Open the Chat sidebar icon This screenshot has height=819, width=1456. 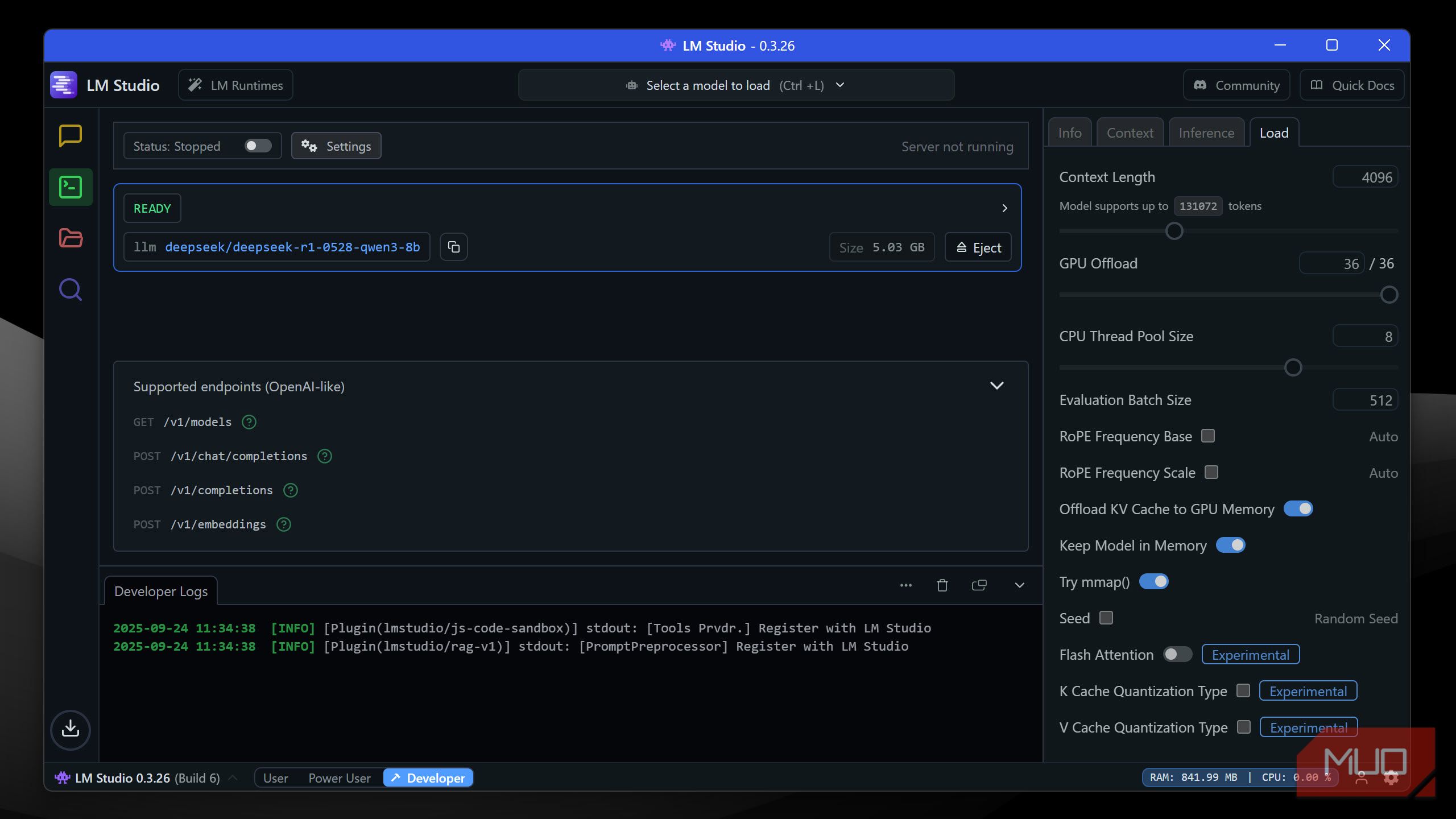[x=71, y=136]
